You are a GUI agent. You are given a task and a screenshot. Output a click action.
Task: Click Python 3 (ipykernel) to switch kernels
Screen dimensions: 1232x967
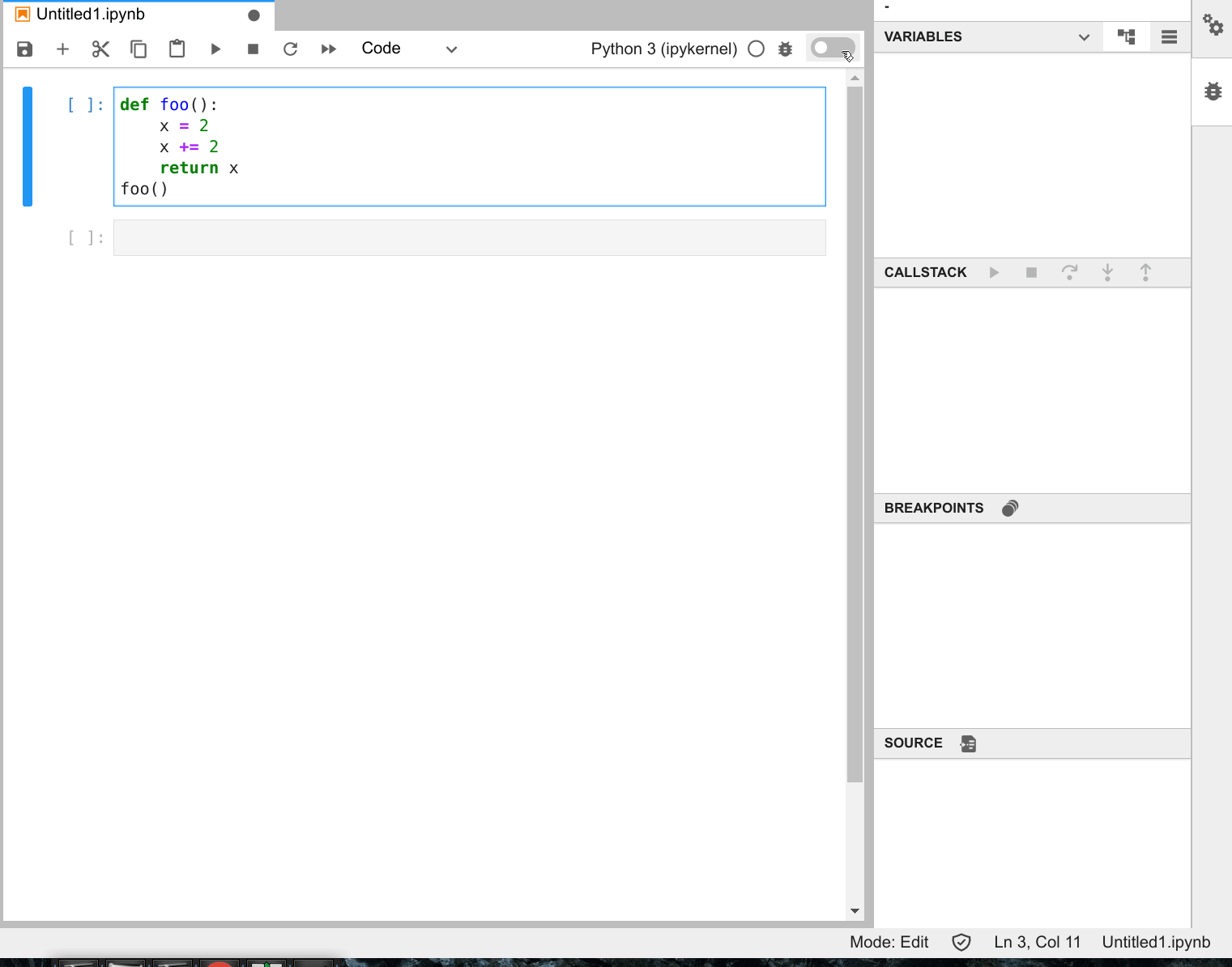pos(663,49)
